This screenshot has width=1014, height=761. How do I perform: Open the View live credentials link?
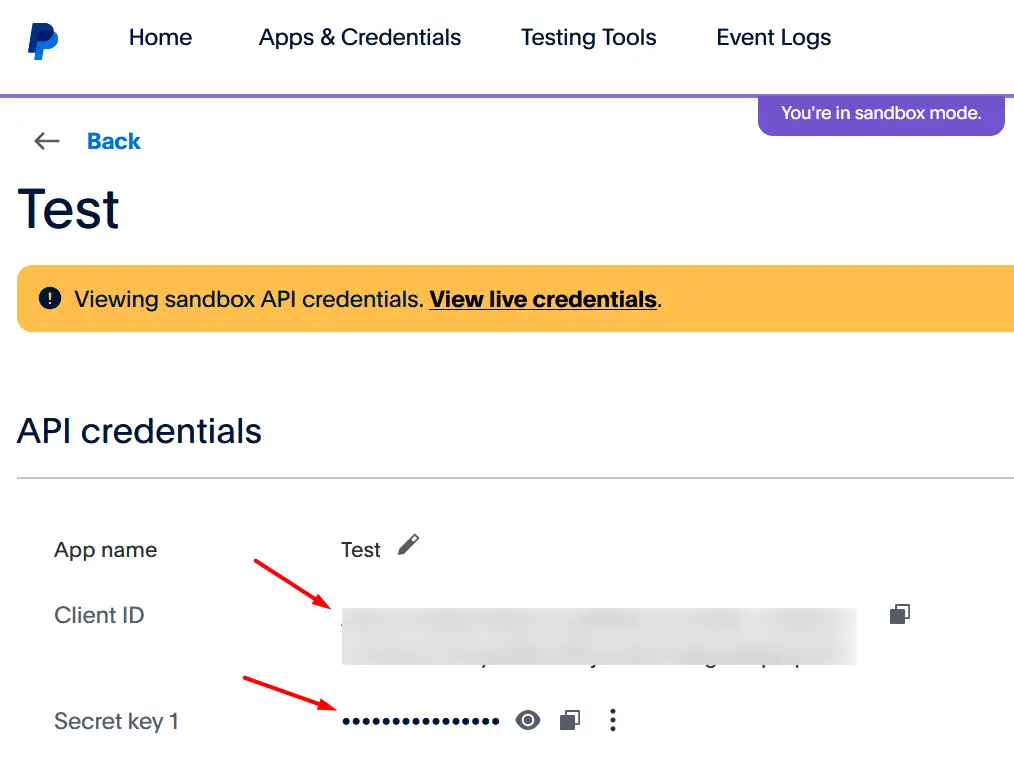[x=543, y=299]
